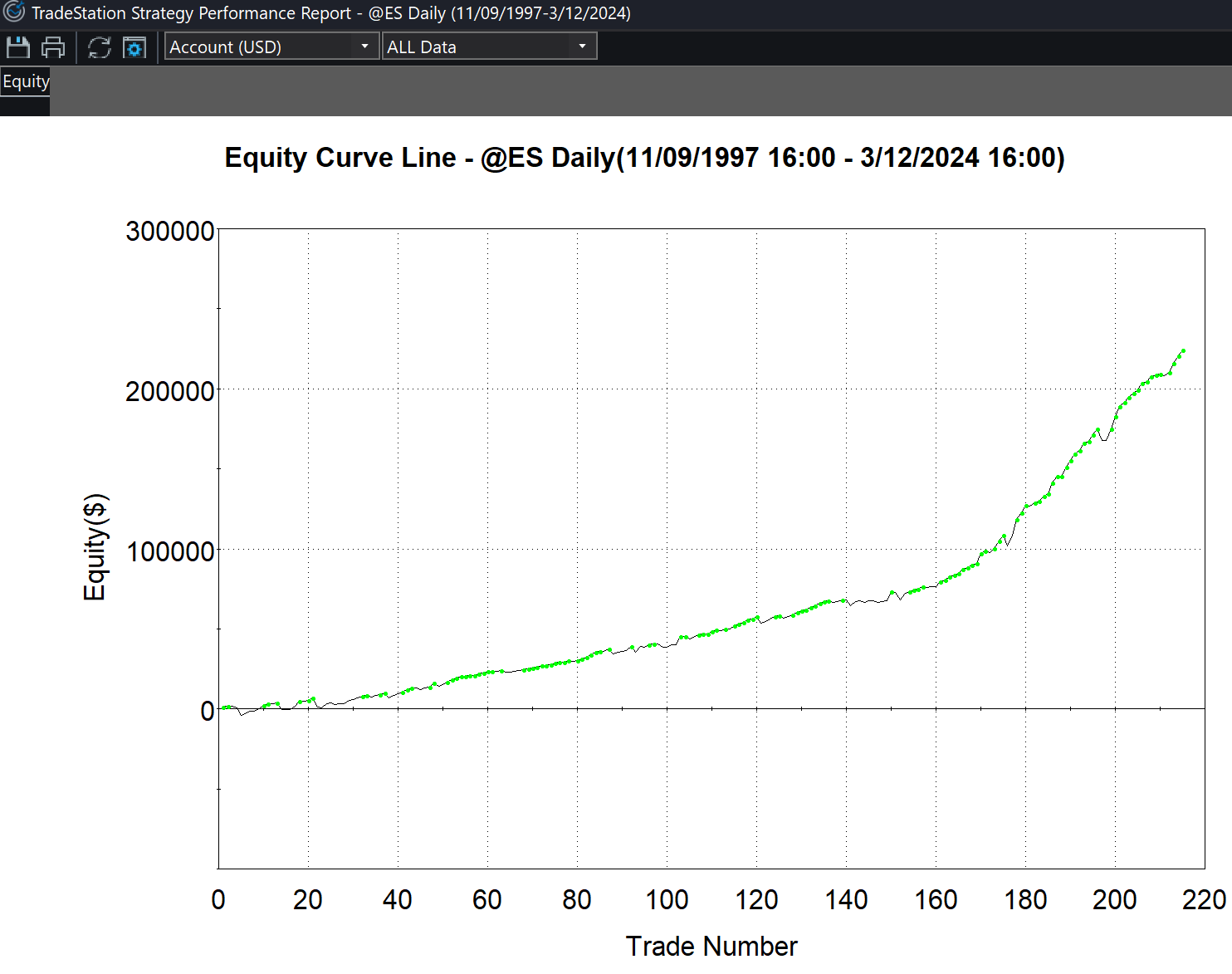1232x974 pixels.
Task: Click the TradeStation logo in title bar
Action: [14, 12]
